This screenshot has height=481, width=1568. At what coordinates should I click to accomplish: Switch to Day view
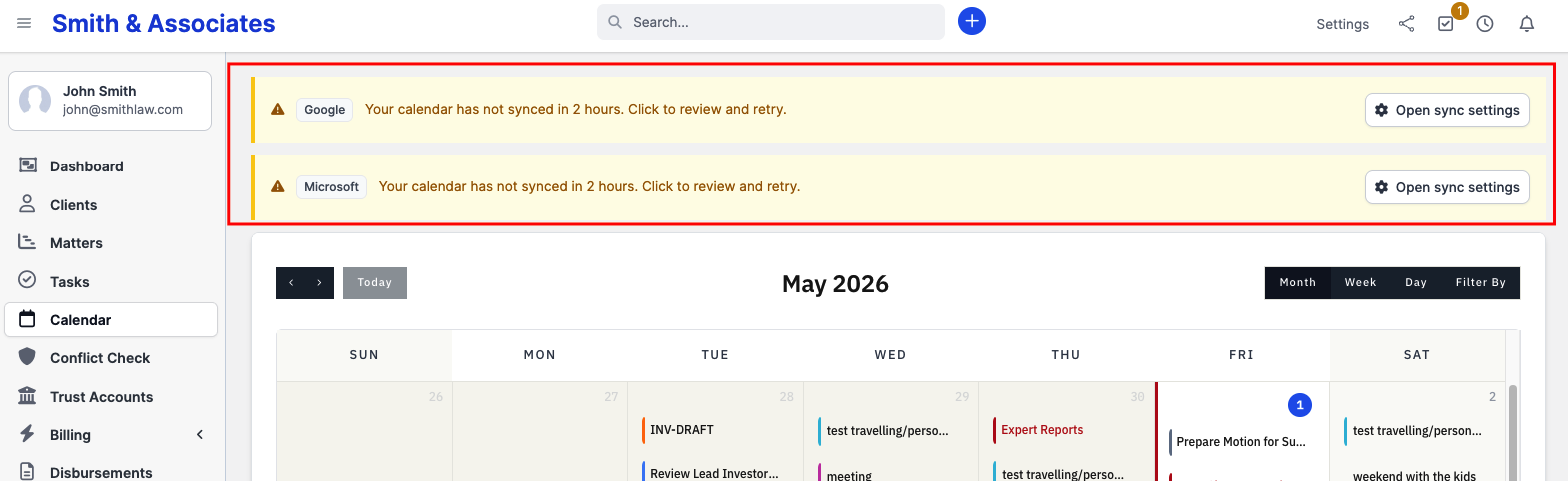1416,283
